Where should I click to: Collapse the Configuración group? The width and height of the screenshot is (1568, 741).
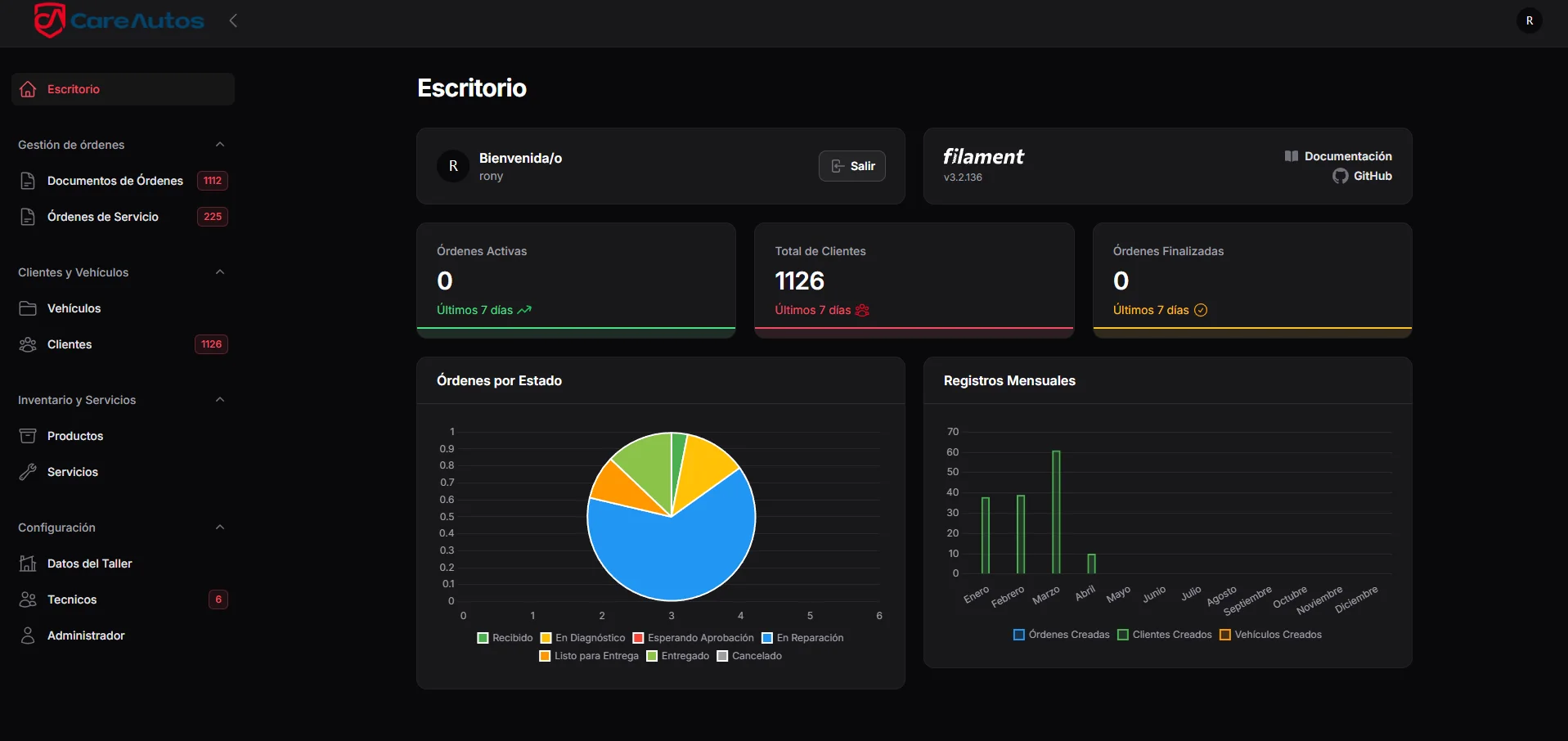click(x=219, y=528)
